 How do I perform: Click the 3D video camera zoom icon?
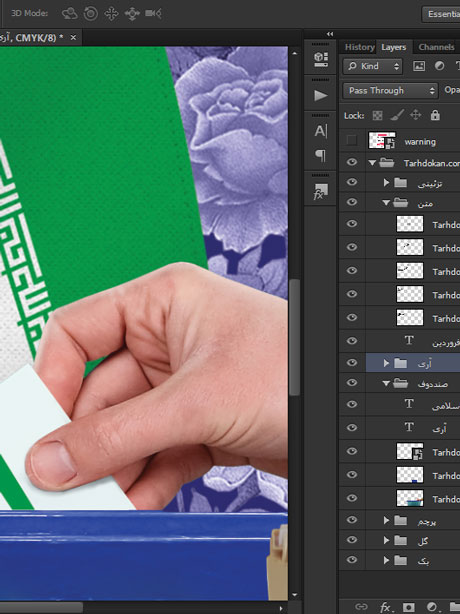(x=153, y=14)
